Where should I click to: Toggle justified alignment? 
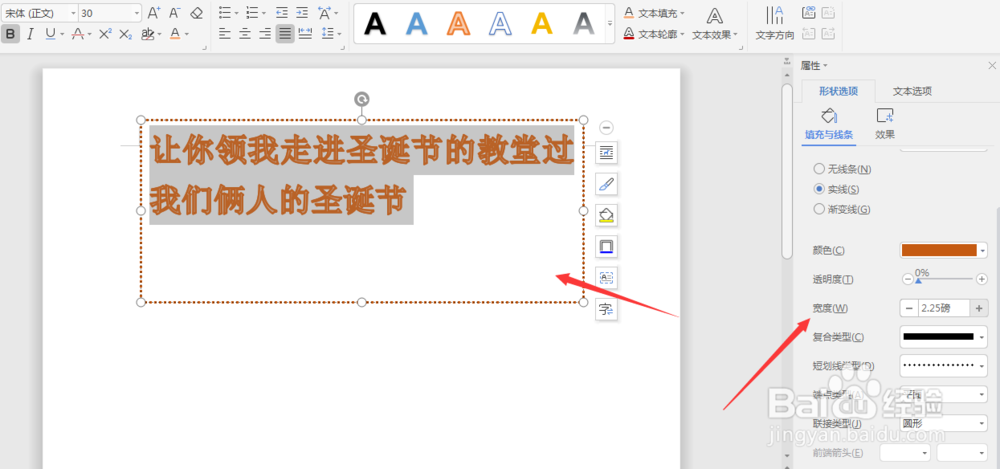pos(285,34)
